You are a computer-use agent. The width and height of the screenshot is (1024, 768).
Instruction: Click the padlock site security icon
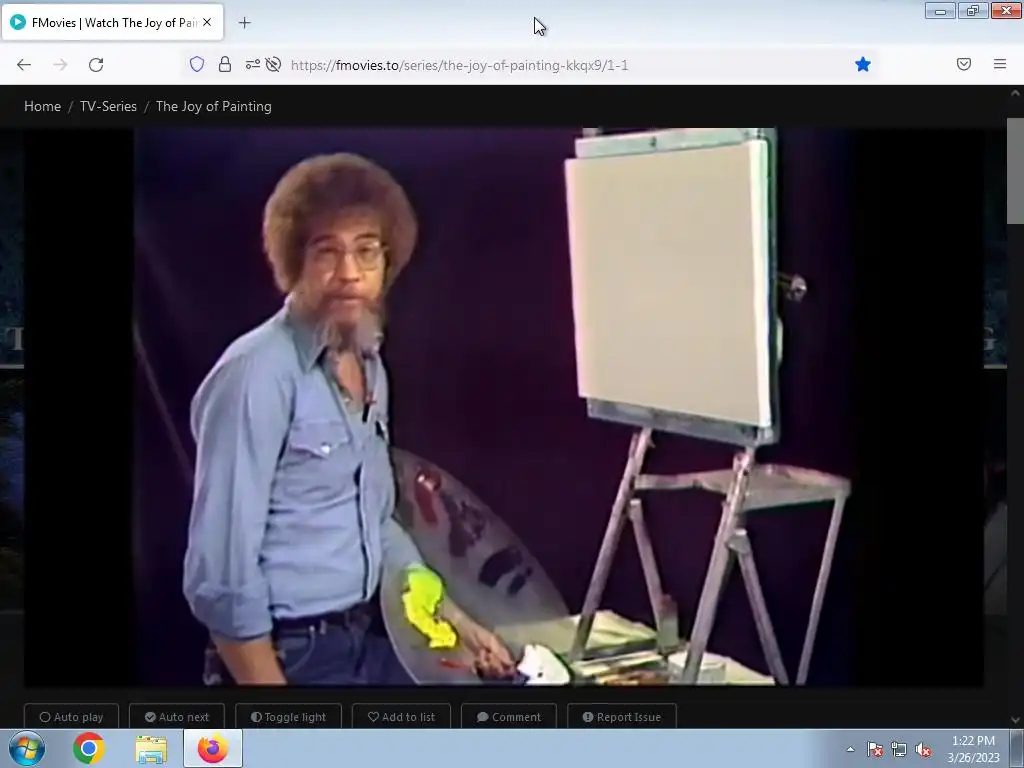tap(225, 64)
